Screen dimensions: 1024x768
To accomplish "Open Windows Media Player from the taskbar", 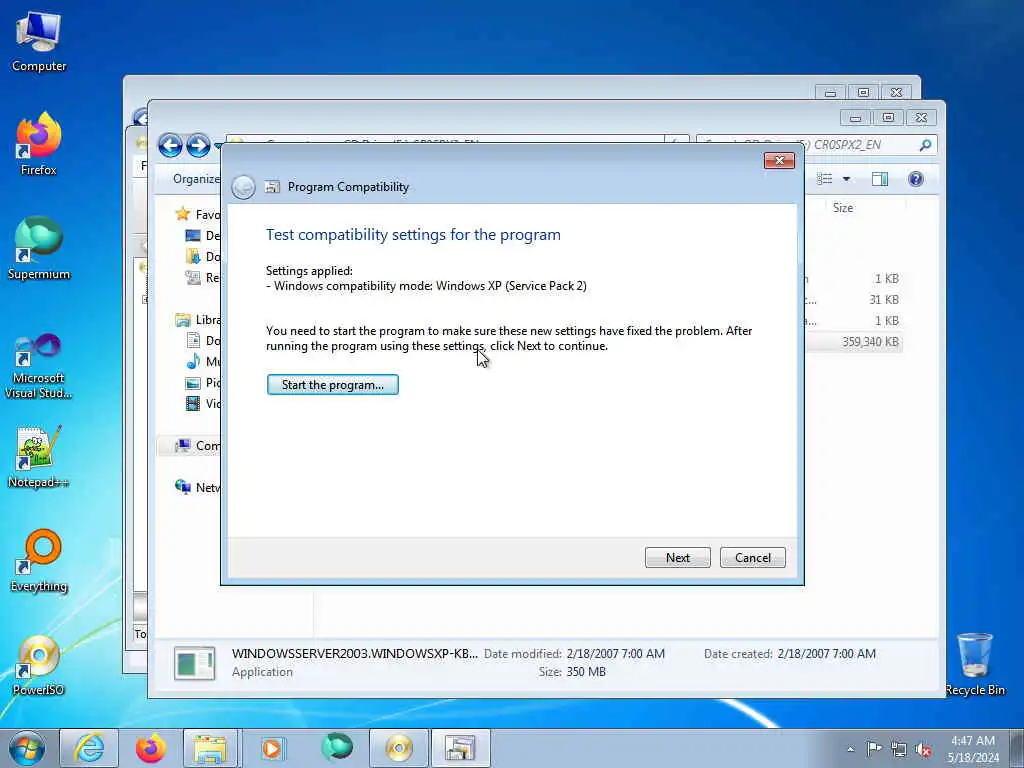I will [272, 748].
